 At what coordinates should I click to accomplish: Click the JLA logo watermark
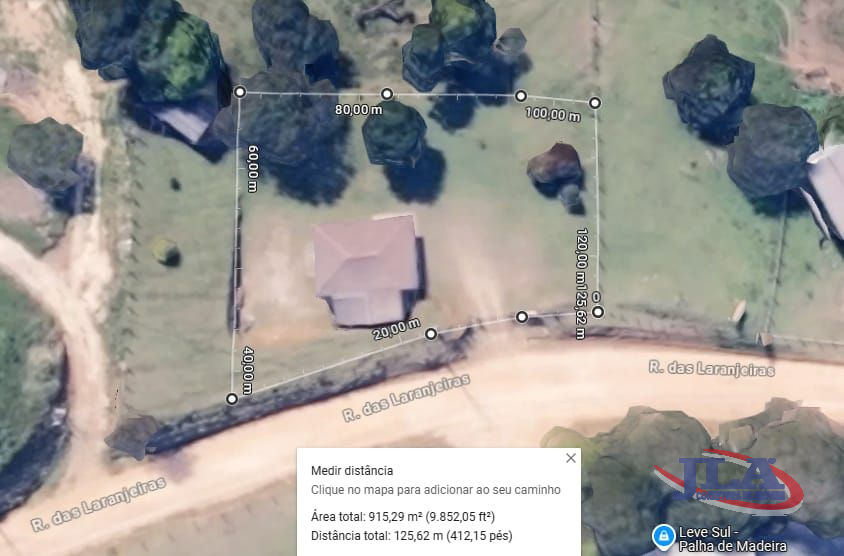(728, 481)
